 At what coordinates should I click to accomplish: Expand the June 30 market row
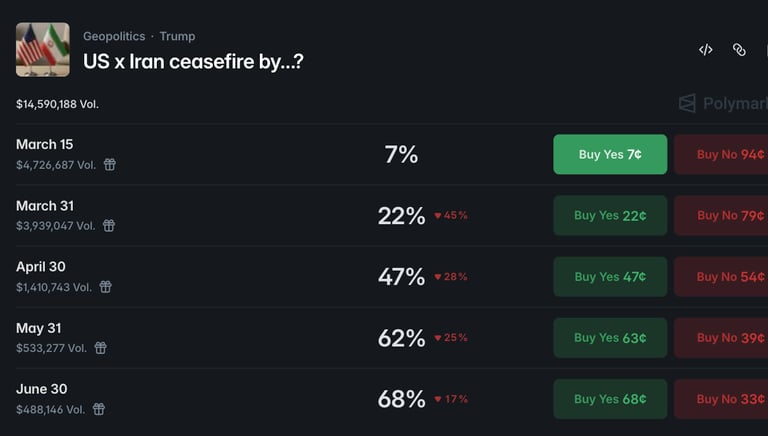tap(250, 399)
